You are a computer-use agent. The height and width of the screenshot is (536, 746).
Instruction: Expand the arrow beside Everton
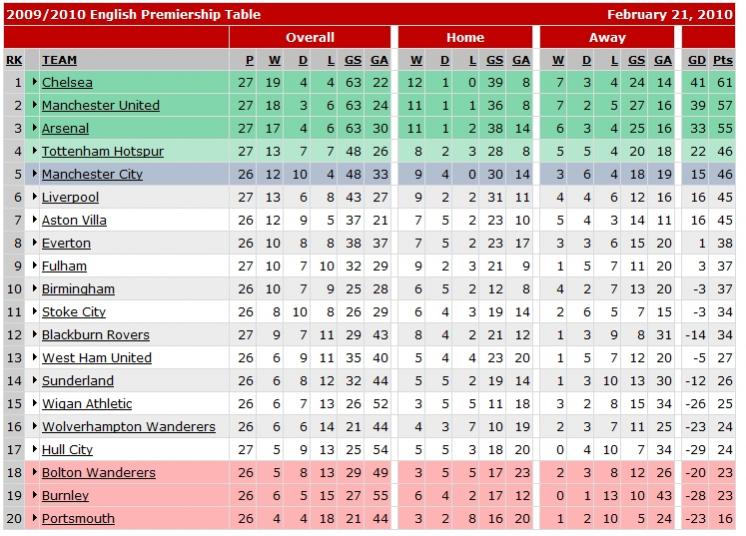click(35, 244)
